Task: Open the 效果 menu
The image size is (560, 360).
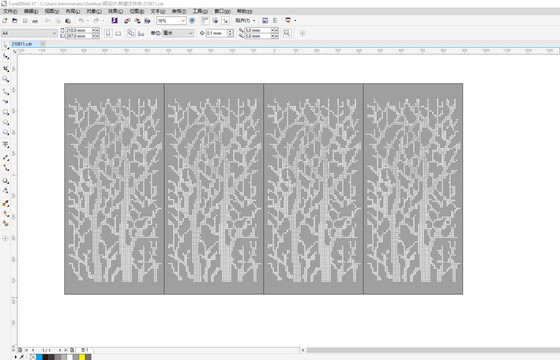Action: pos(115,11)
